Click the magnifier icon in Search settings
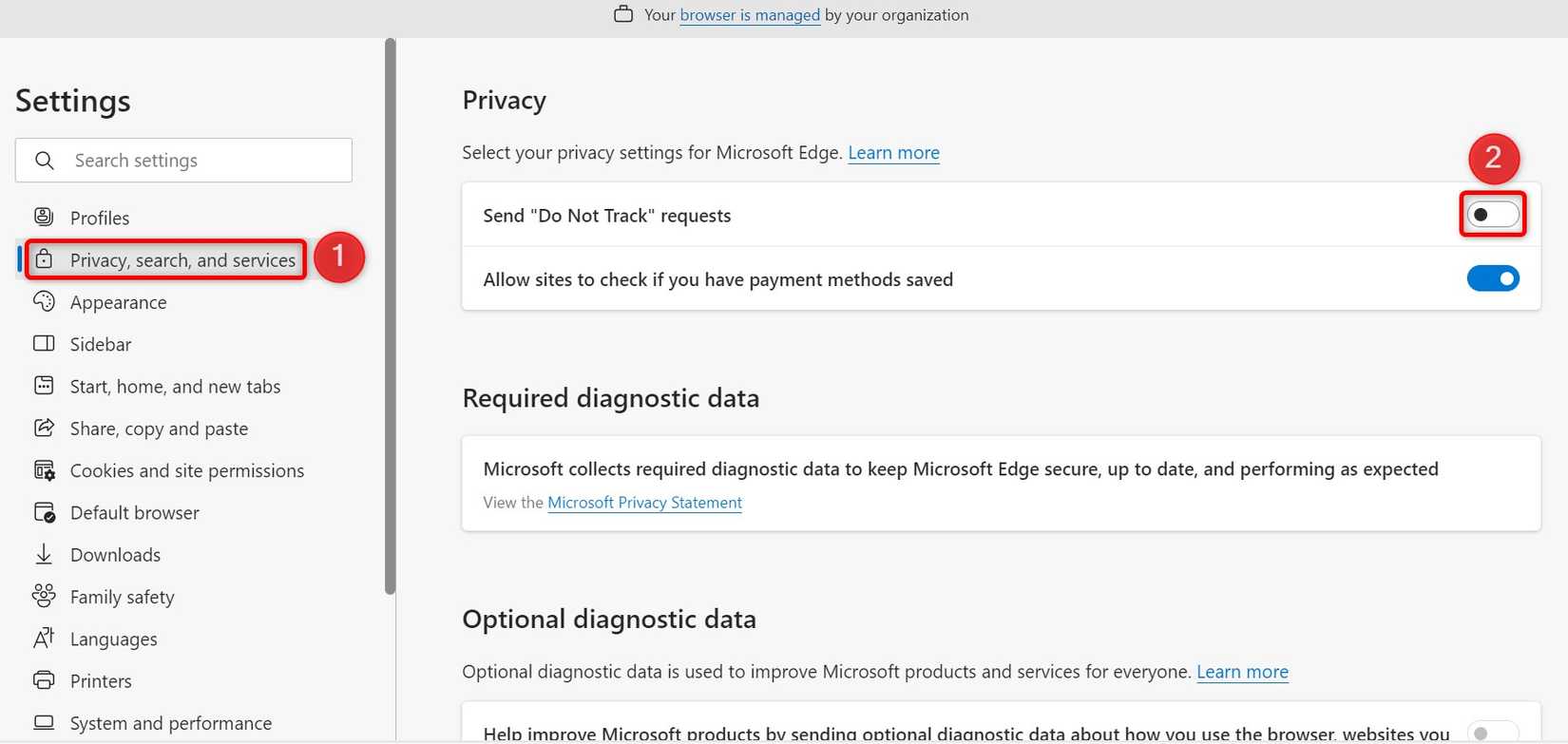 pos(45,161)
